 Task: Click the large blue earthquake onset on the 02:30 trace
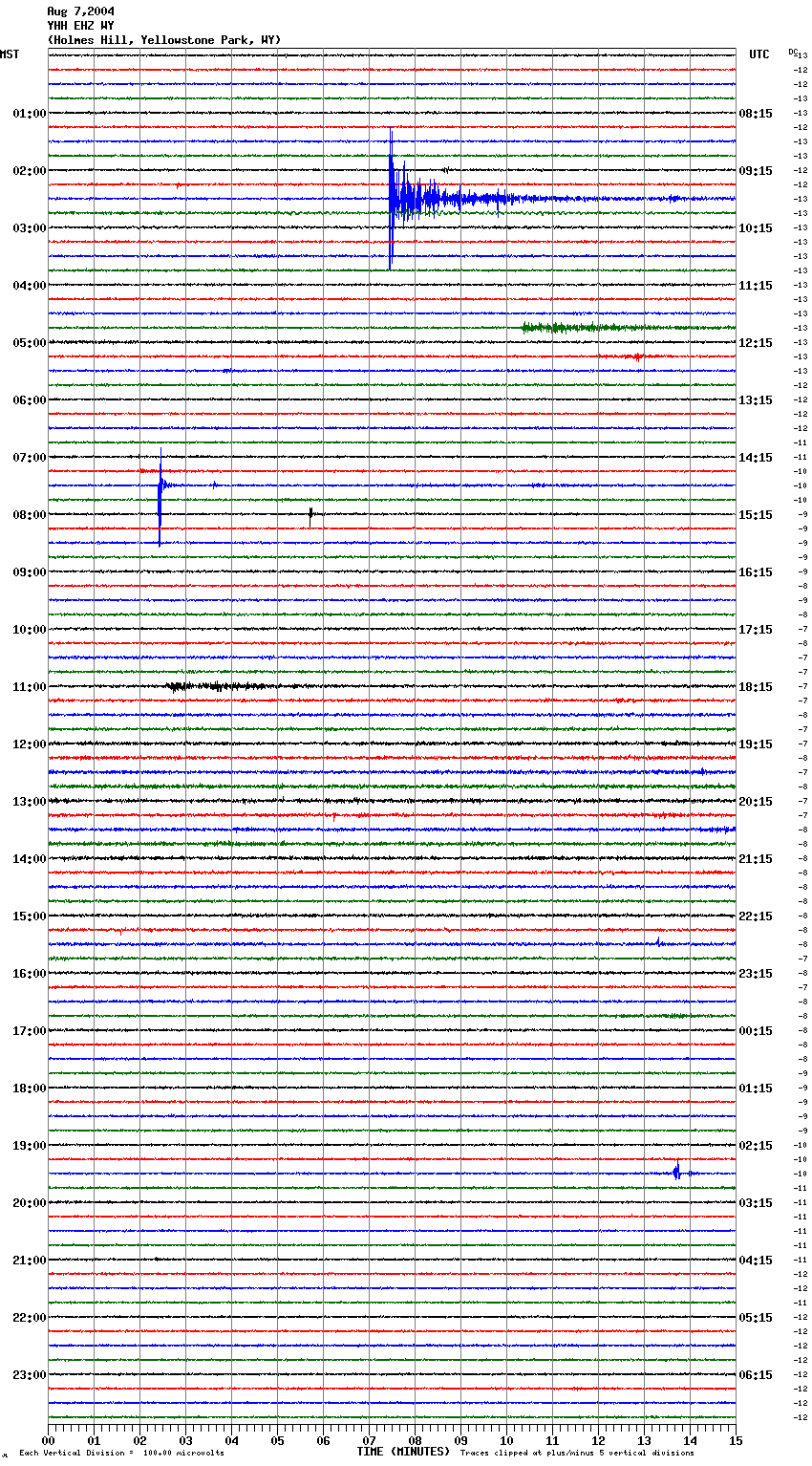pos(391,199)
